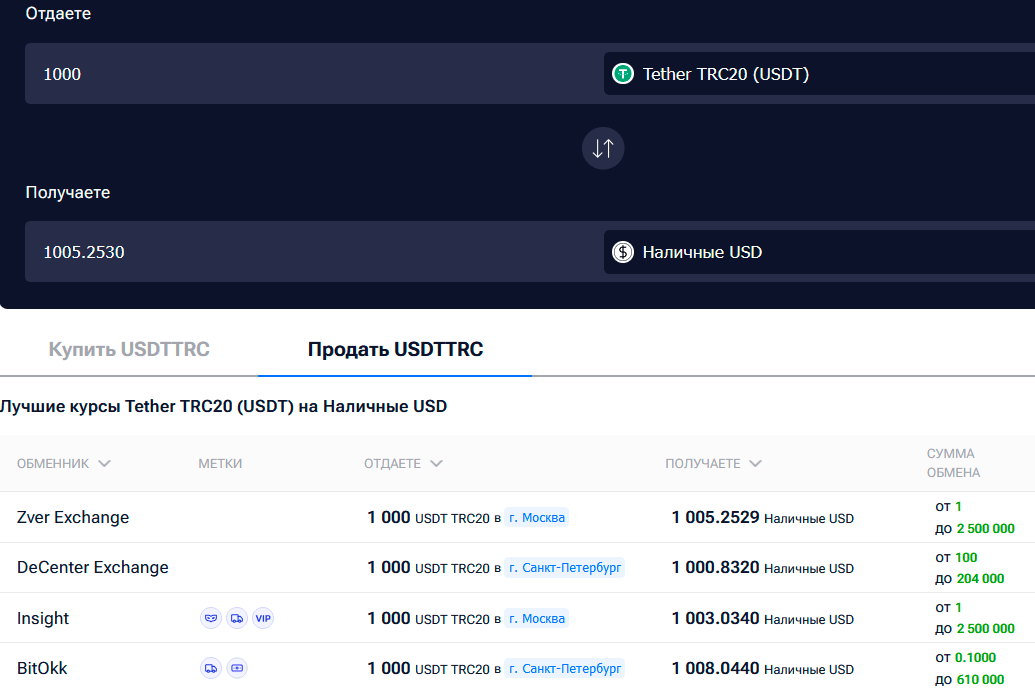Viewport: 1035px width, 690px height.
Task: Open the Tether TRC20 (USDT) currency selector
Action: click(819, 73)
